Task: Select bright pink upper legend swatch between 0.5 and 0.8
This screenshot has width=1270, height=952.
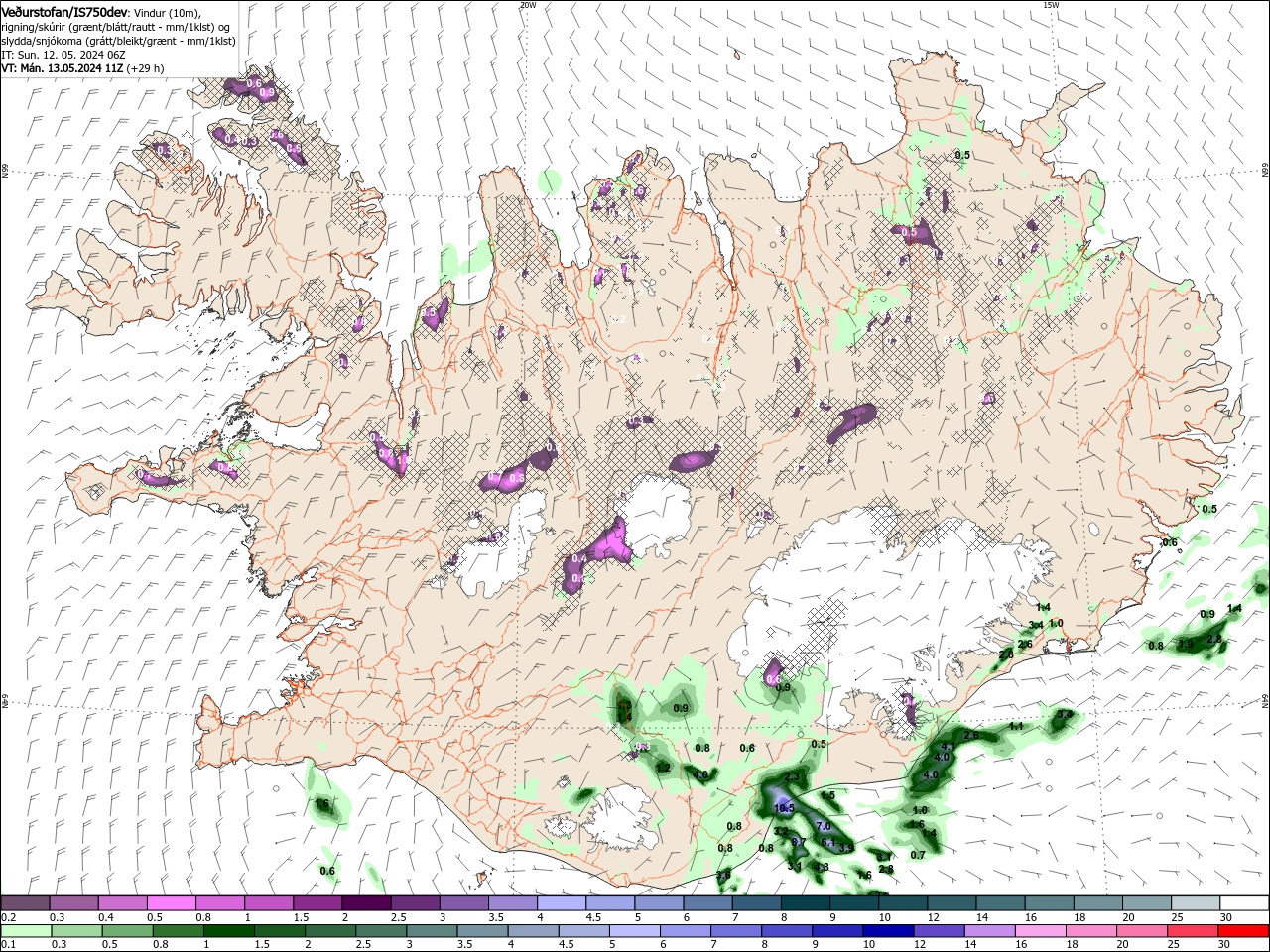Action: coord(171,903)
